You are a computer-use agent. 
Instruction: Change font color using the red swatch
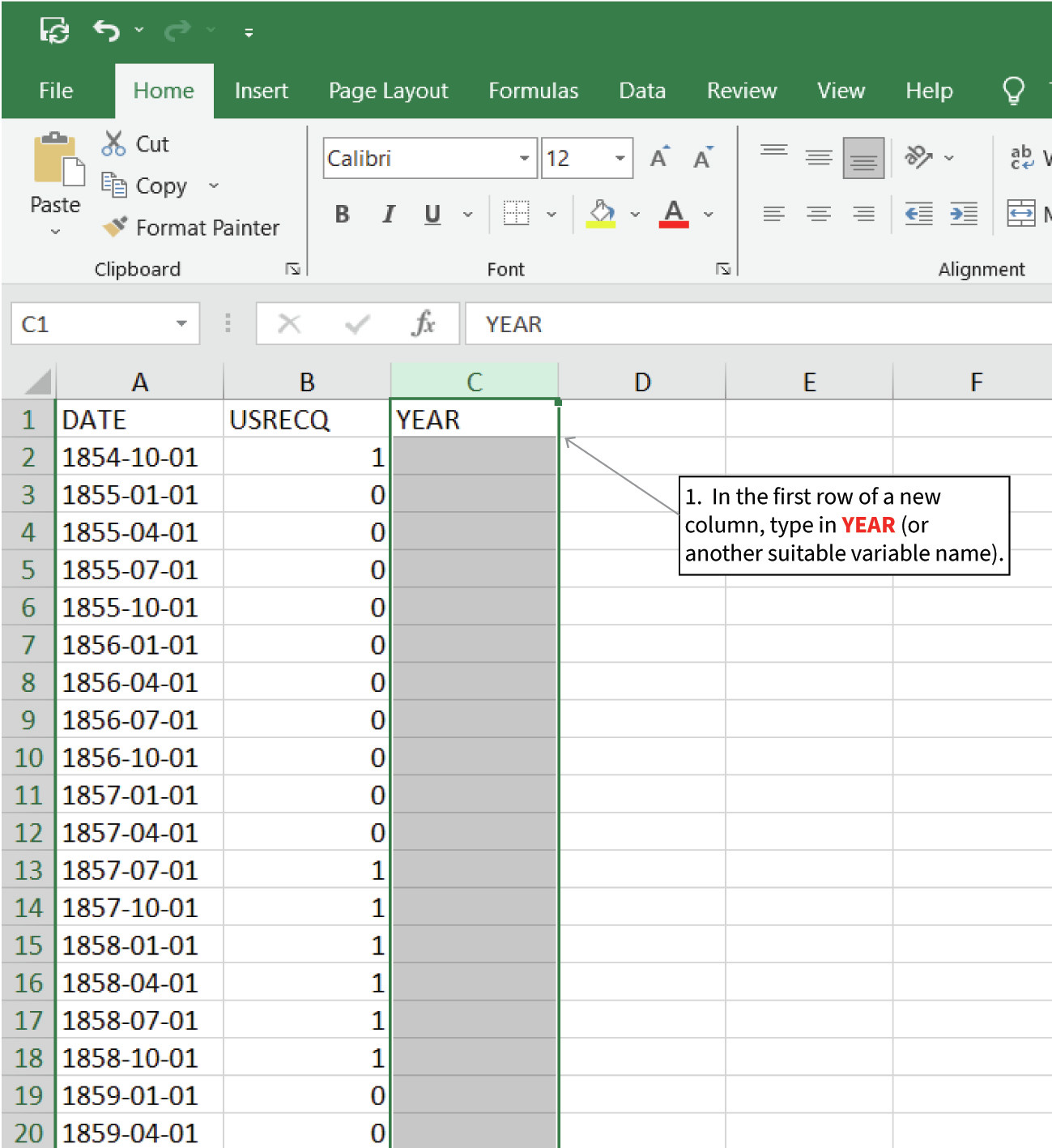674,214
